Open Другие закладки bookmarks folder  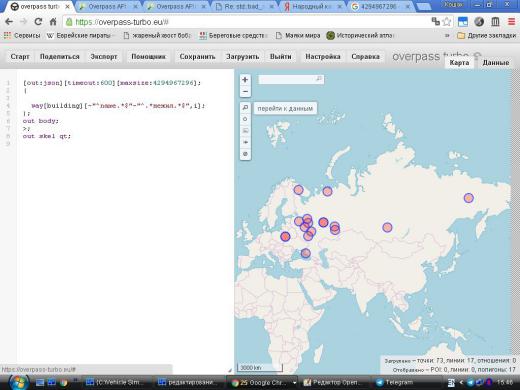pos(487,35)
